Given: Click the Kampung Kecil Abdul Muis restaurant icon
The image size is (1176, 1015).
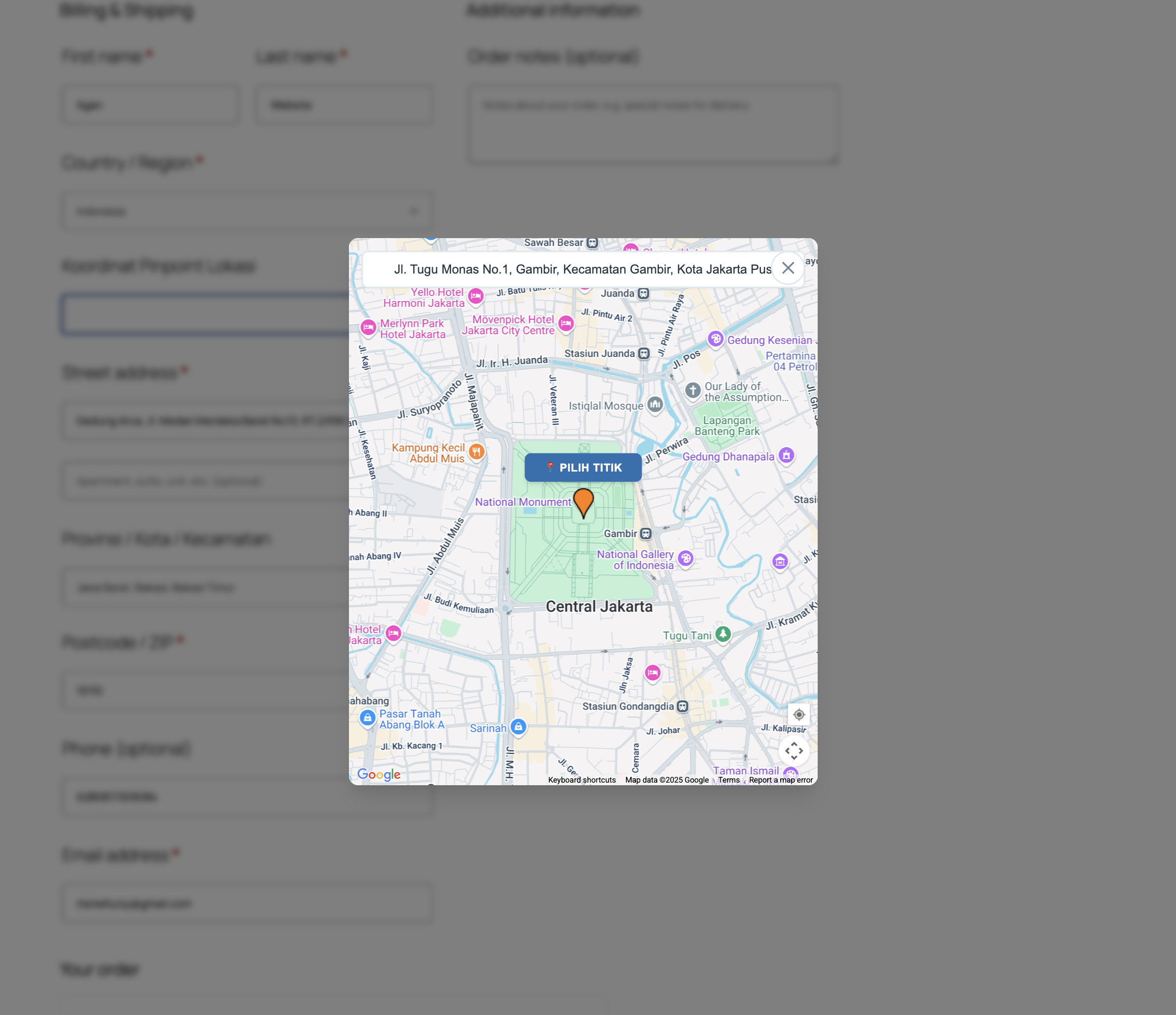Looking at the screenshot, I should 477,452.
